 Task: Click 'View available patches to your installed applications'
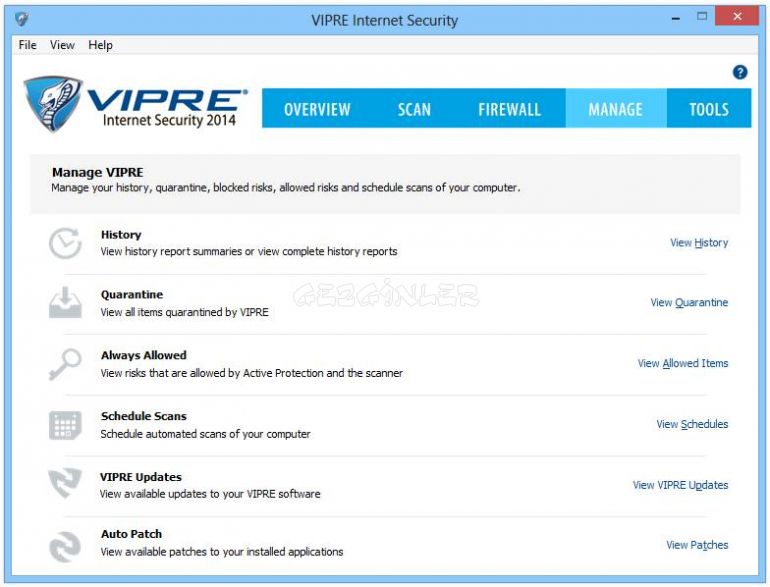[221, 552]
